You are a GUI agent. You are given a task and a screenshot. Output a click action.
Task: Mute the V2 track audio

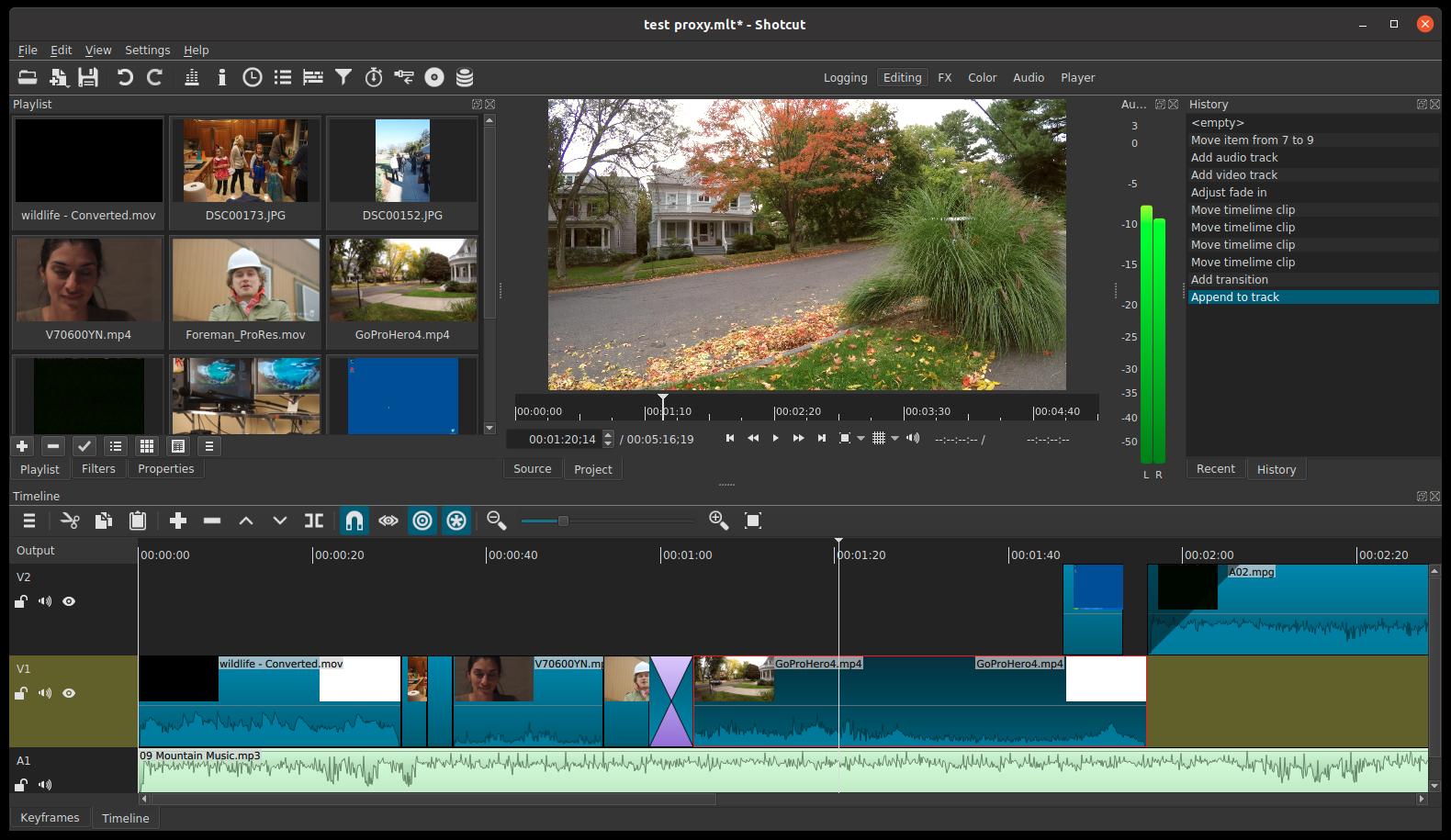coord(45,601)
